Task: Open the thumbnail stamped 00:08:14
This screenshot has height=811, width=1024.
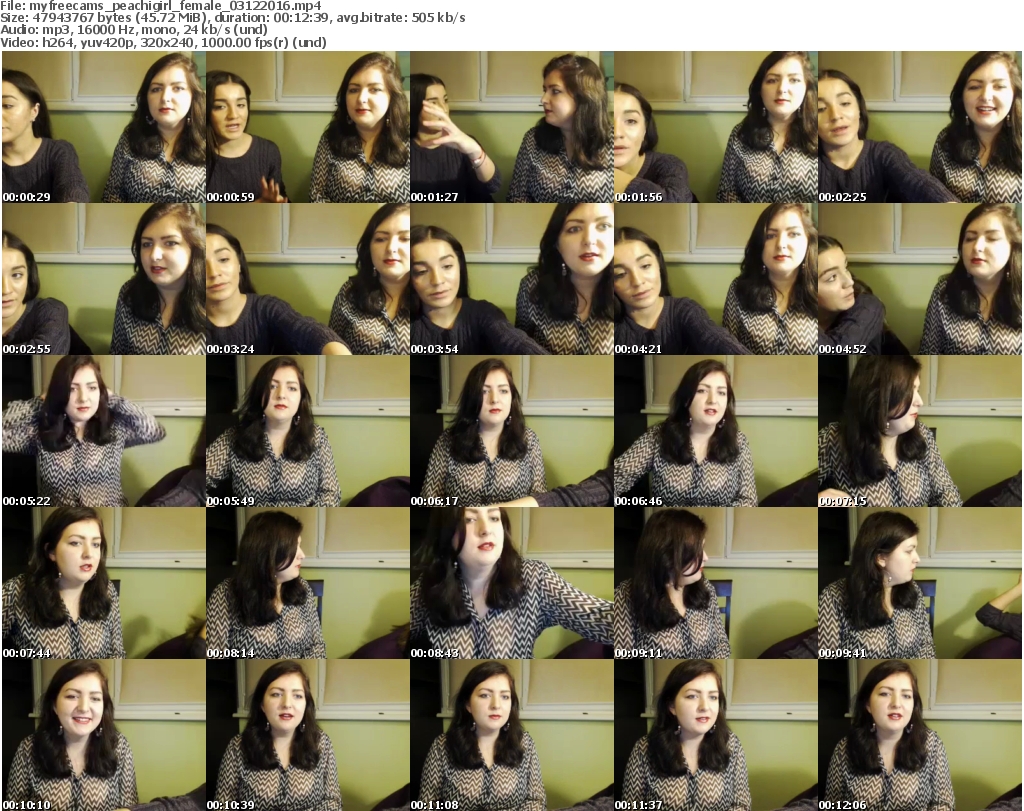Action: (308, 583)
